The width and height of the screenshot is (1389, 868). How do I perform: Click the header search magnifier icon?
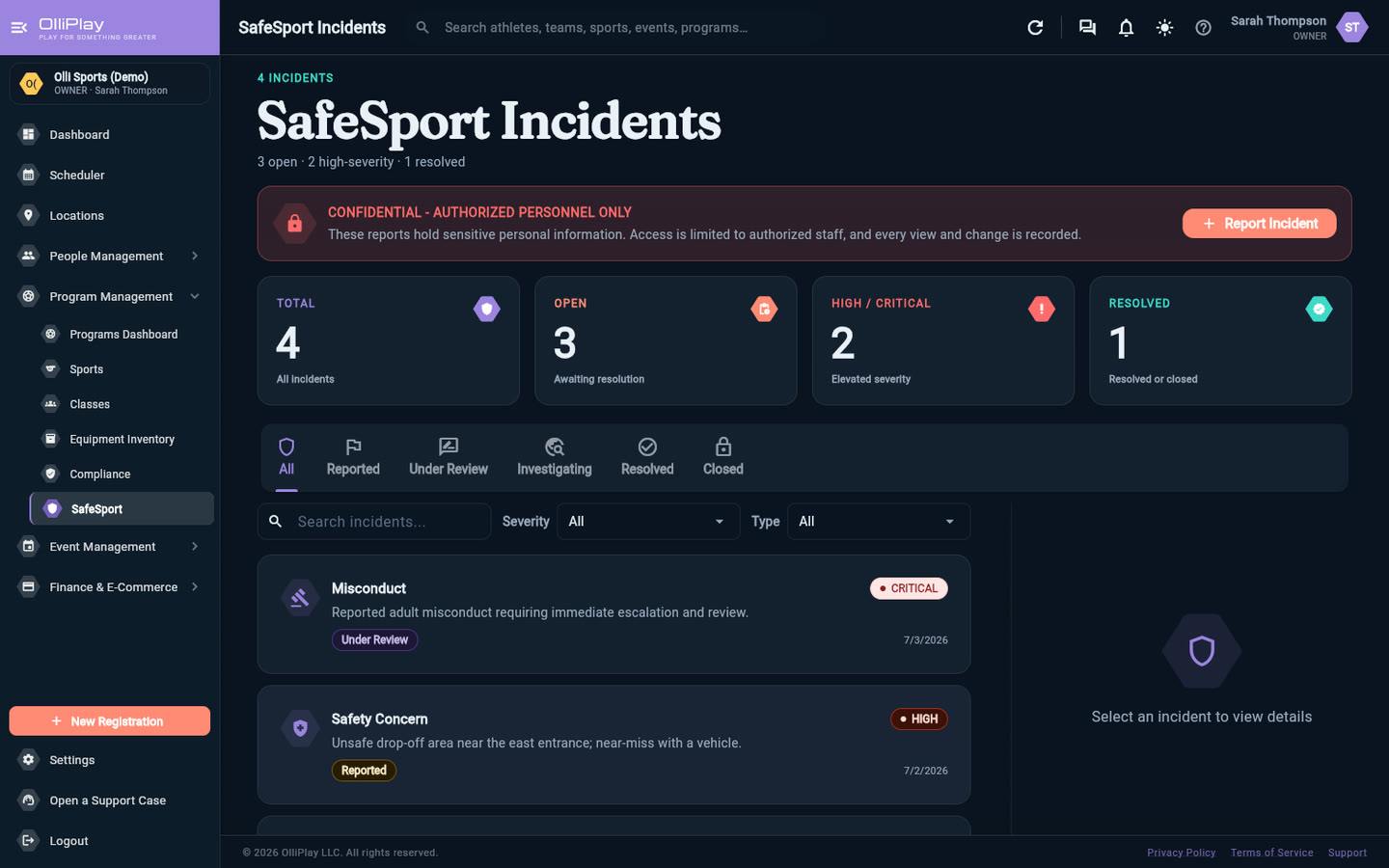coord(422,28)
